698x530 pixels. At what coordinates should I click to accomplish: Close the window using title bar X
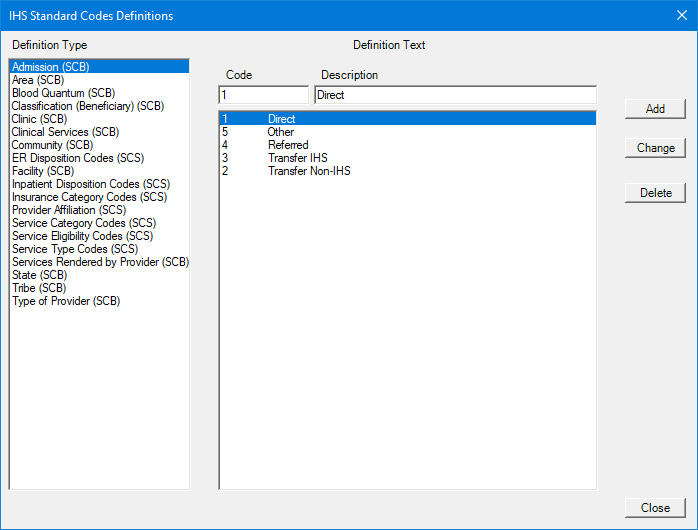pyautogui.click(x=682, y=15)
